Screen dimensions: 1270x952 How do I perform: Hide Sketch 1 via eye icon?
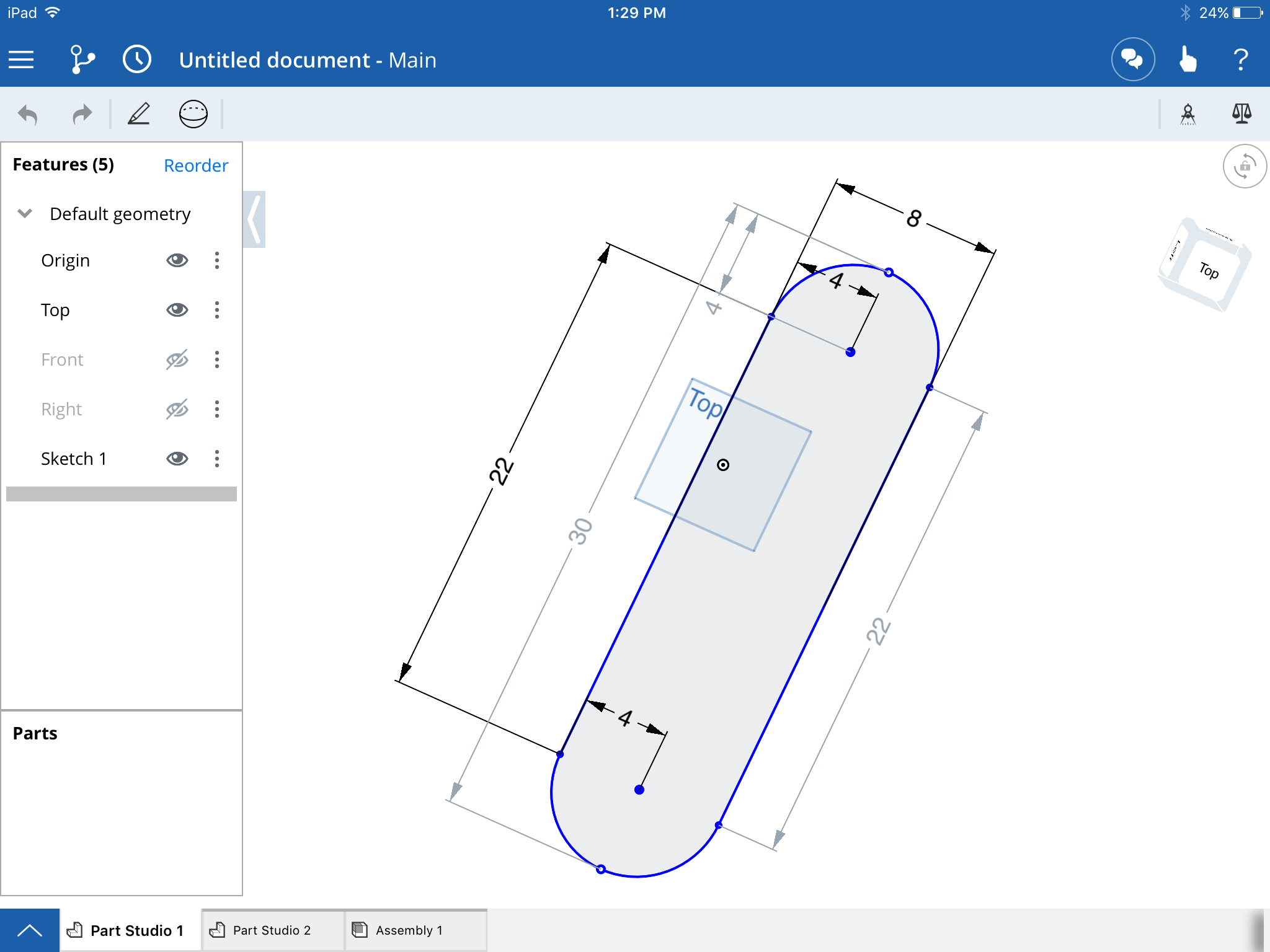[177, 459]
